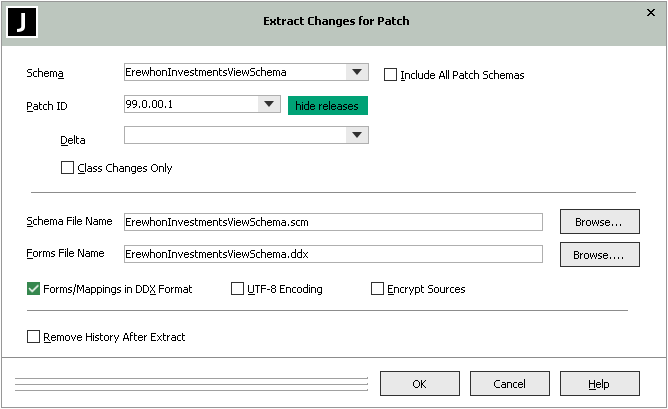Toggle Class Changes Only checkbox
This screenshot has width=668, height=409.
pos(68,168)
